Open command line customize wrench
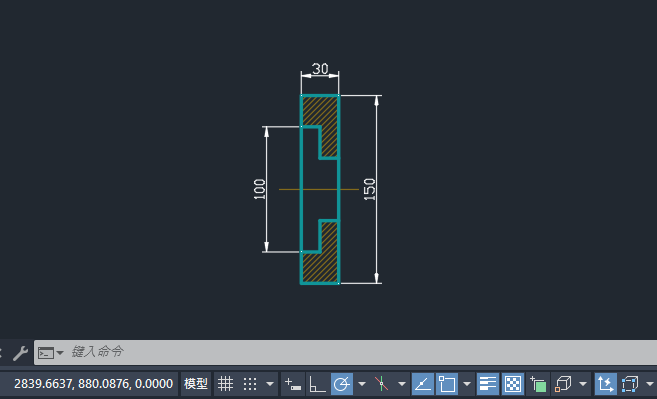Image resolution: width=657 pixels, height=399 pixels. (20, 353)
